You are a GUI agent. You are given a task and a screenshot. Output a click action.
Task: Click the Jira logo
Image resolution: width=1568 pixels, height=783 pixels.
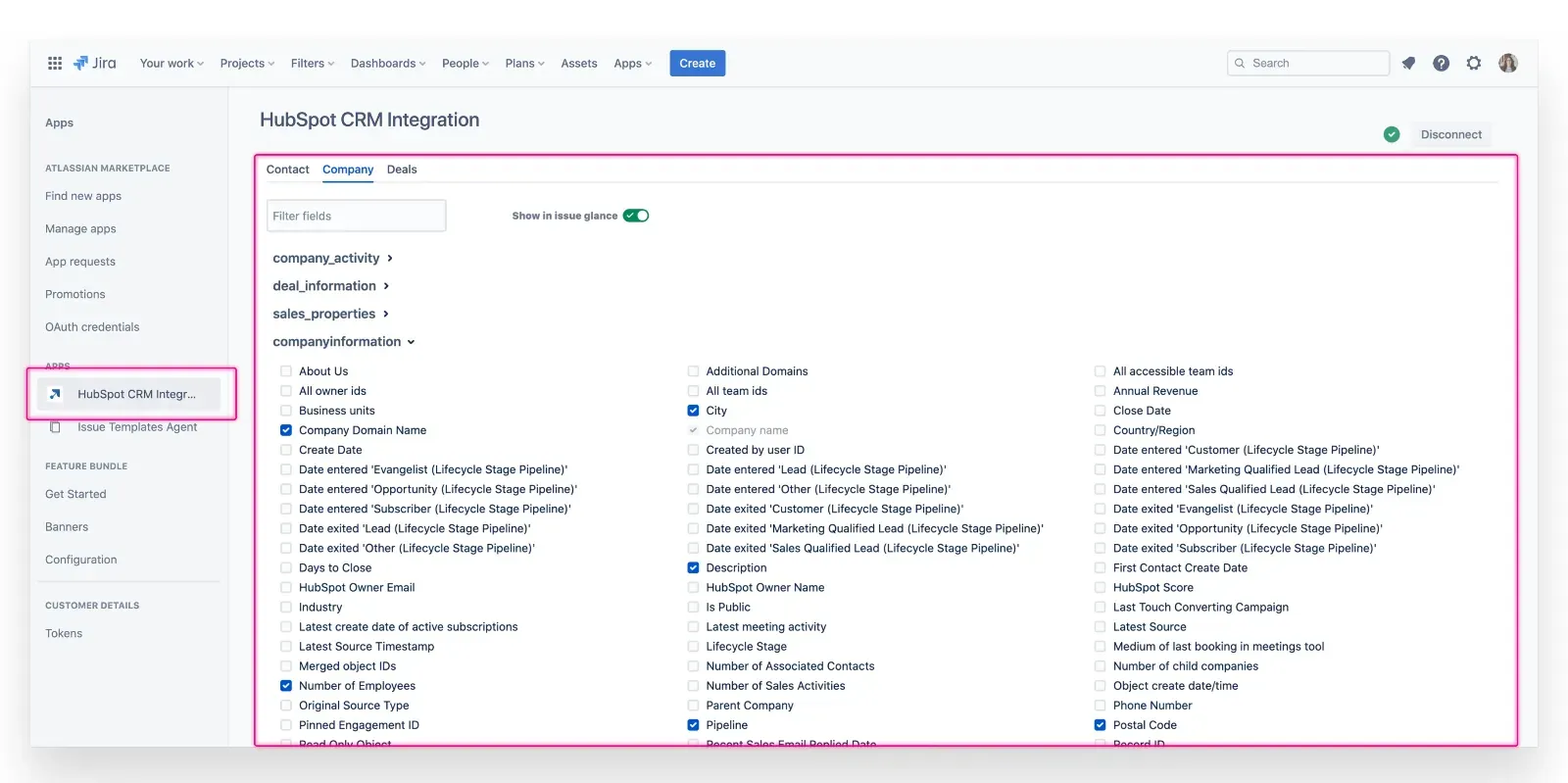point(95,63)
